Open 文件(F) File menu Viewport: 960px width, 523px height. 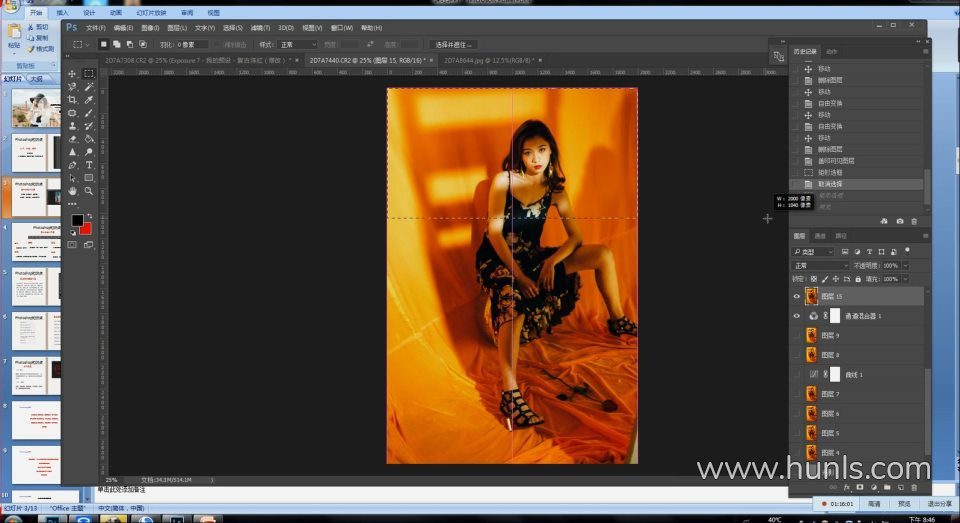point(96,28)
